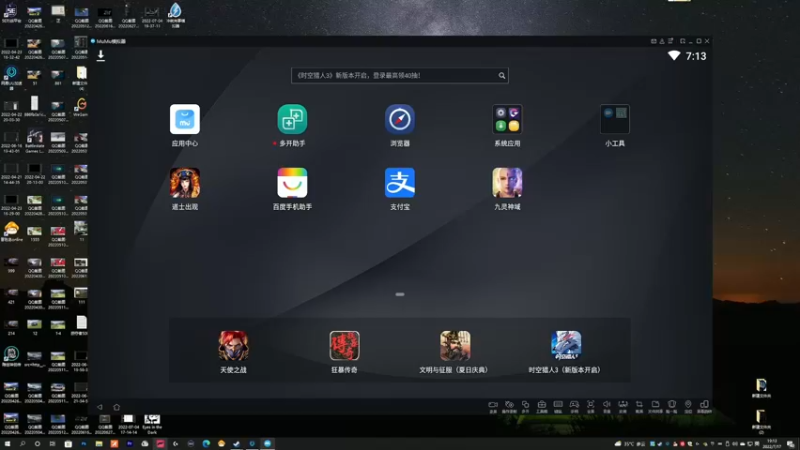Launch the 九灵神域 game
Image resolution: width=800 pixels, height=450 pixels.
coord(507,183)
